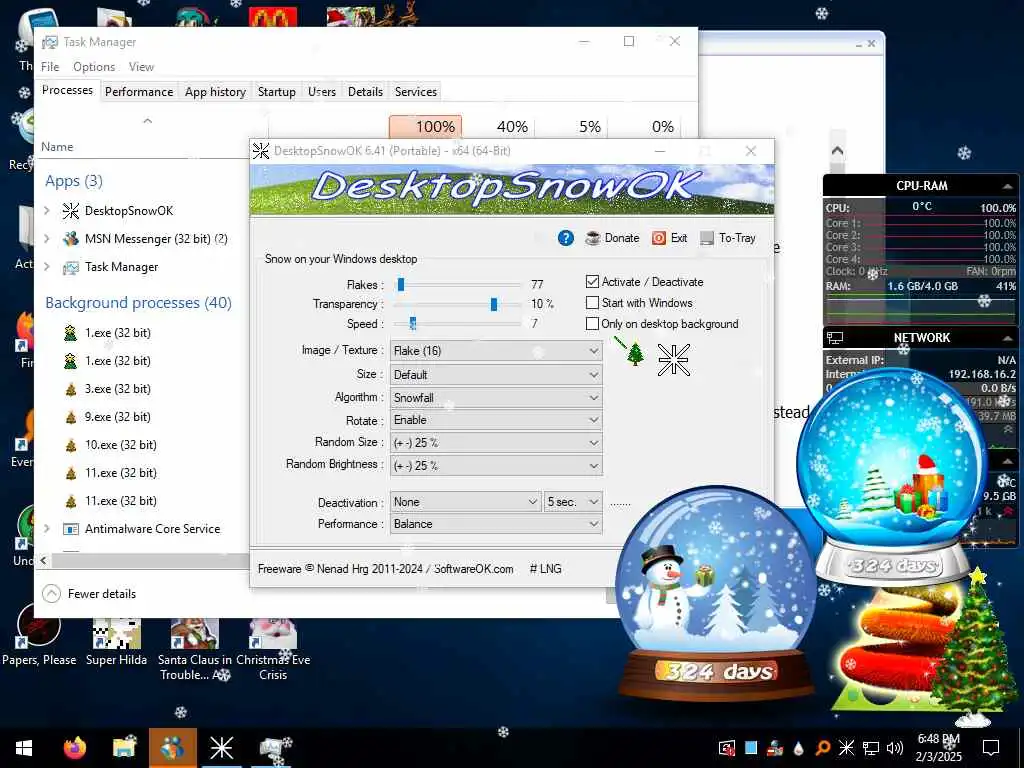Expand the MSN Messenger process group
This screenshot has width=1024, height=768.
pyautogui.click(x=47, y=238)
